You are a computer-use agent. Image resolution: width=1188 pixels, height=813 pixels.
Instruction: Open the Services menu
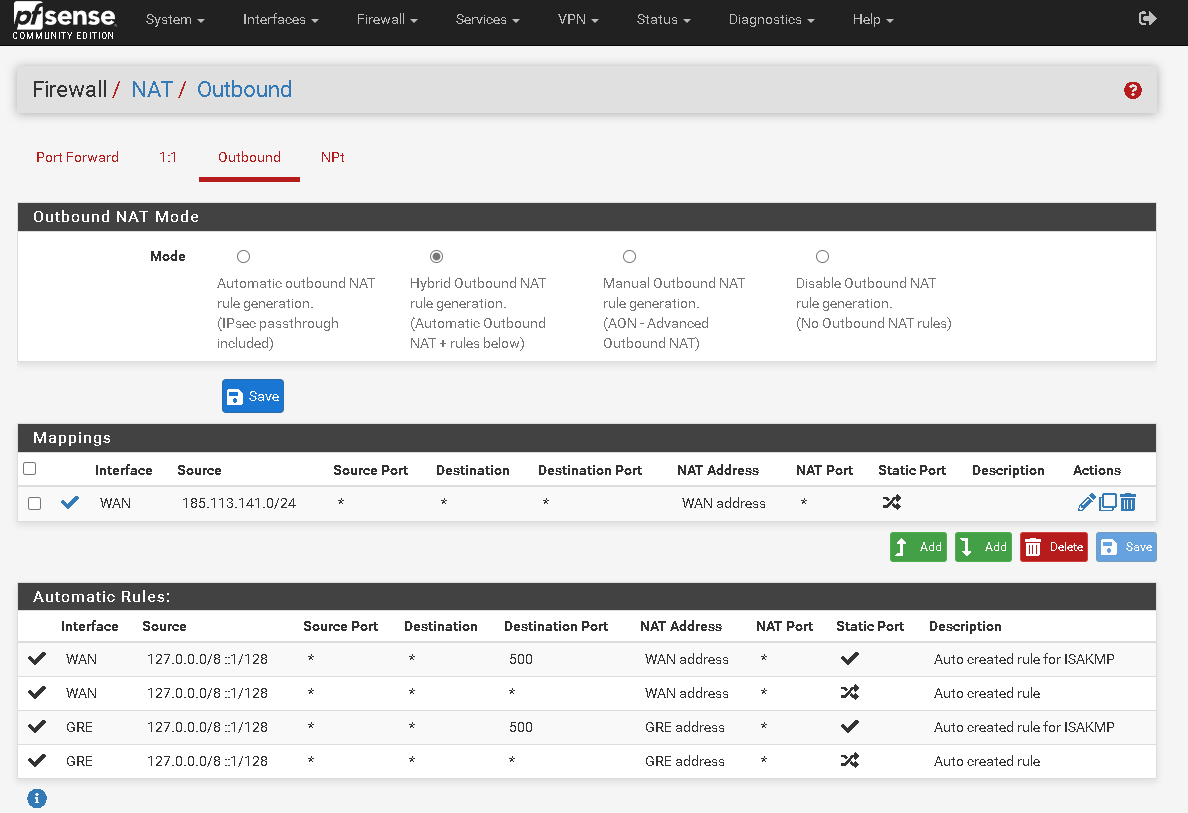click(x=487, y=20)
